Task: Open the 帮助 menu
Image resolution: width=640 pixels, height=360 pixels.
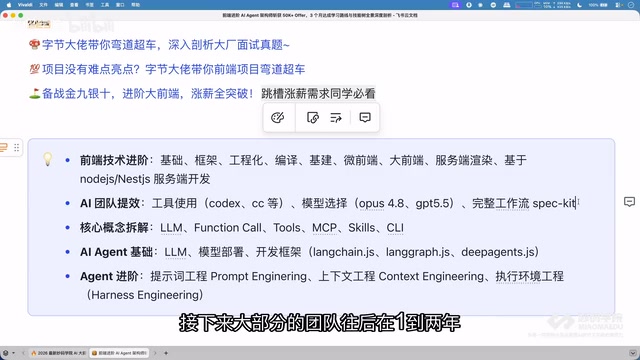Action: [136, 5]
